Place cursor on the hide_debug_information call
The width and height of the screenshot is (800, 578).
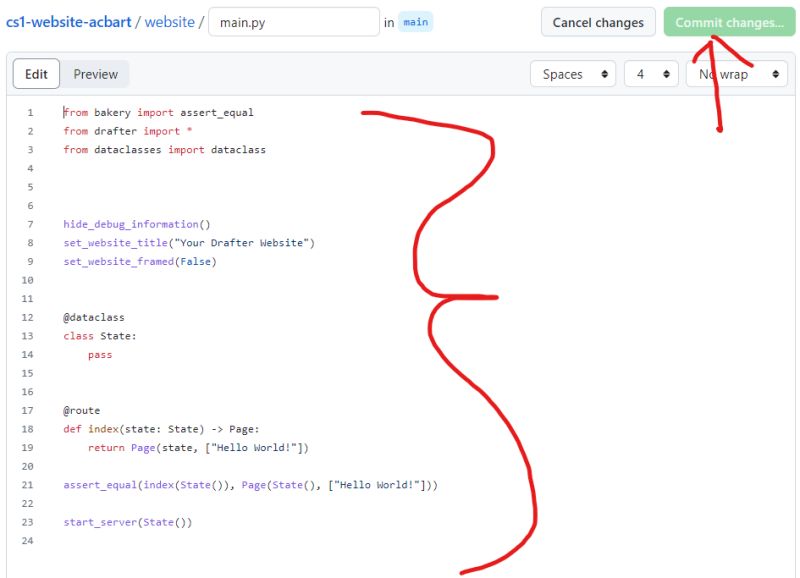click(x=130, y=224)
